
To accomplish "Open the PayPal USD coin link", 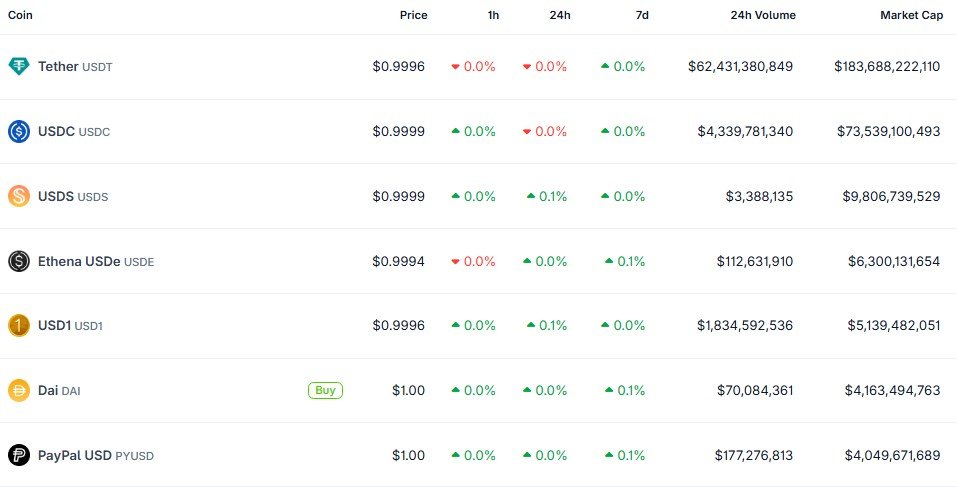I will (x=75, y=455).
